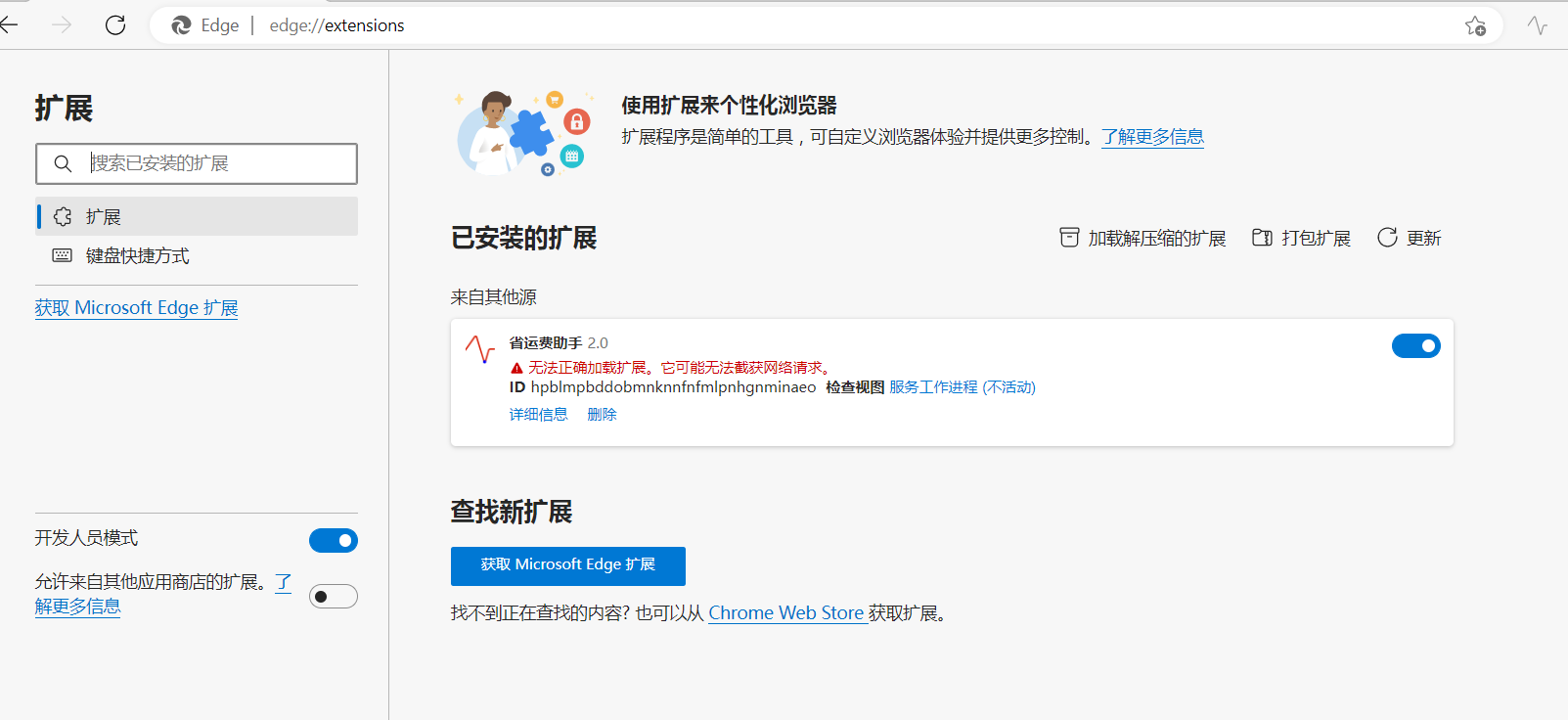The image size is (1568, 720).
Task: Click 加载解压缩的扩展 button
Action: click(1142, 238)
